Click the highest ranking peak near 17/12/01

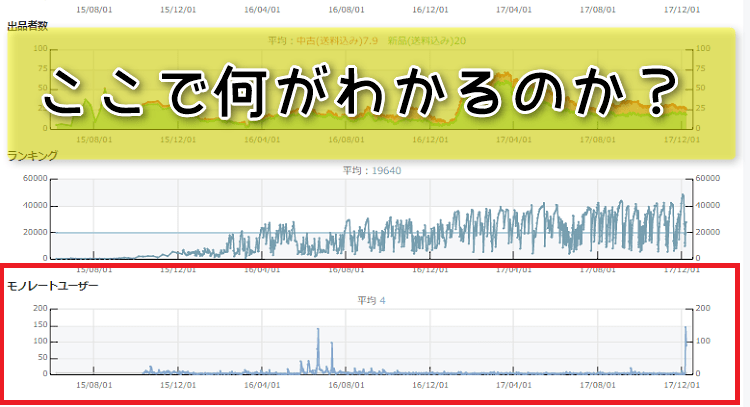tap(683, 197)
